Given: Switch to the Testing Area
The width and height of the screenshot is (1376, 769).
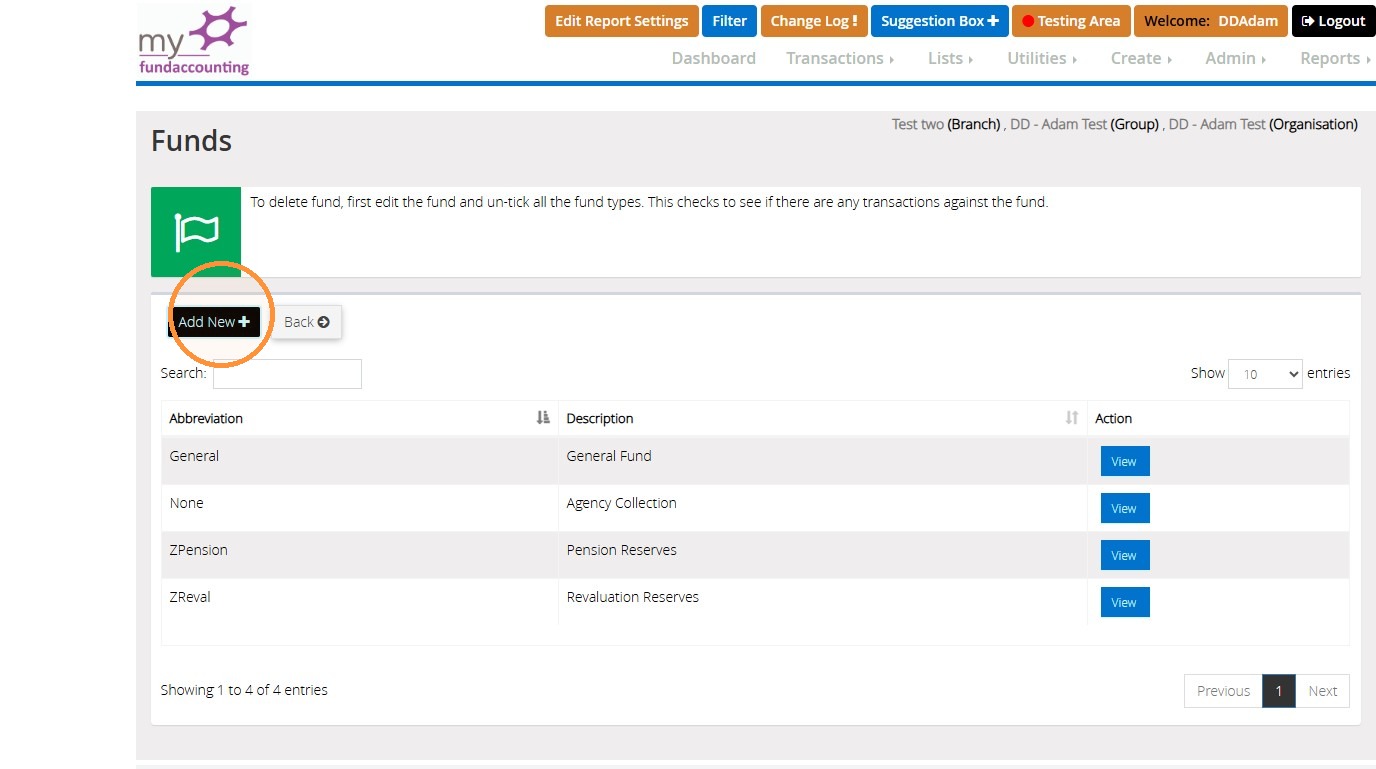Looking at the screenshot, I should pos(1071,21).
